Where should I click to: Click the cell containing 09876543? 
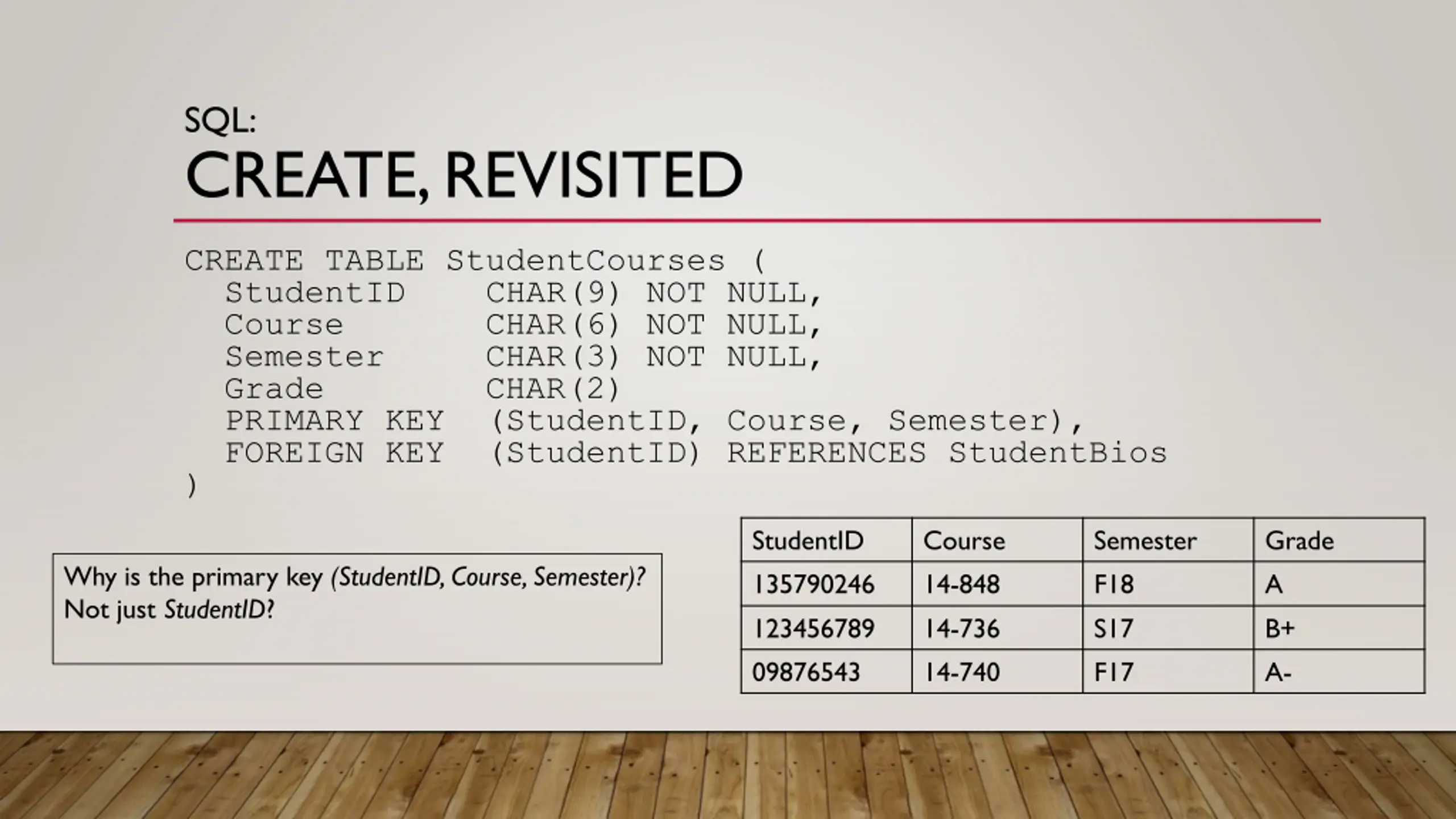(806, 672)
